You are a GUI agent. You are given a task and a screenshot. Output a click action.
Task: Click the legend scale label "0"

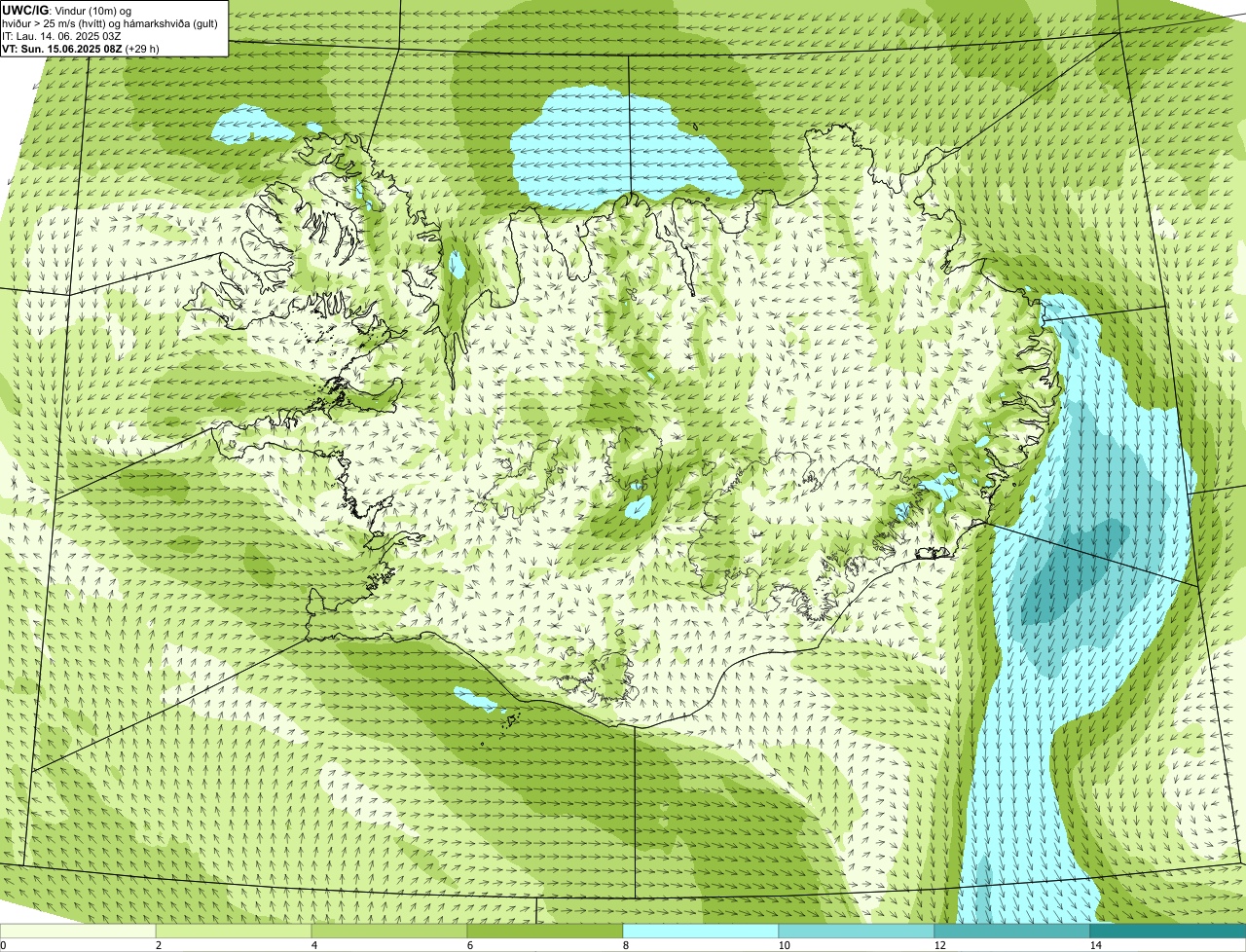[3, 945]
